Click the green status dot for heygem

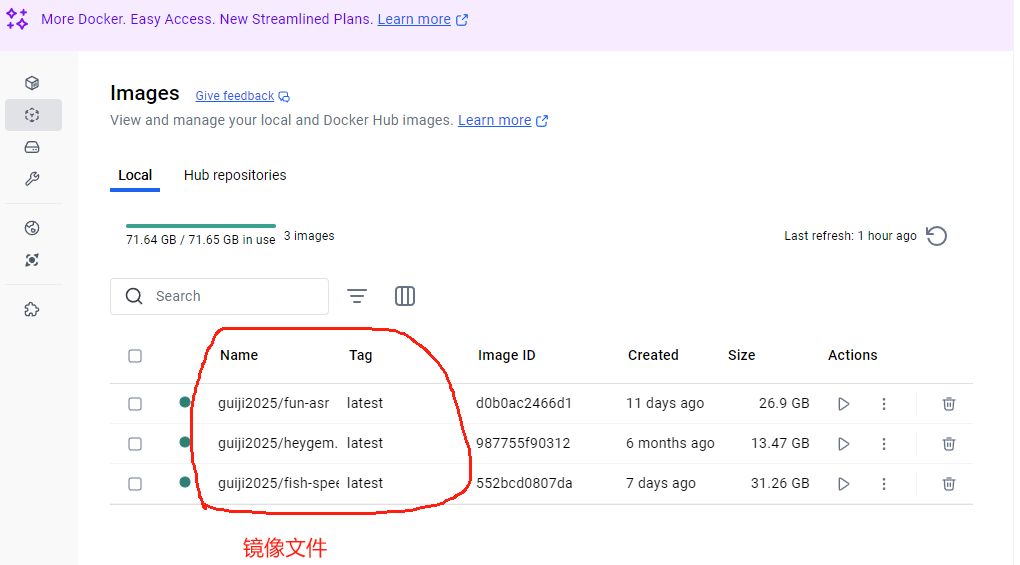[x=185, y=442]
